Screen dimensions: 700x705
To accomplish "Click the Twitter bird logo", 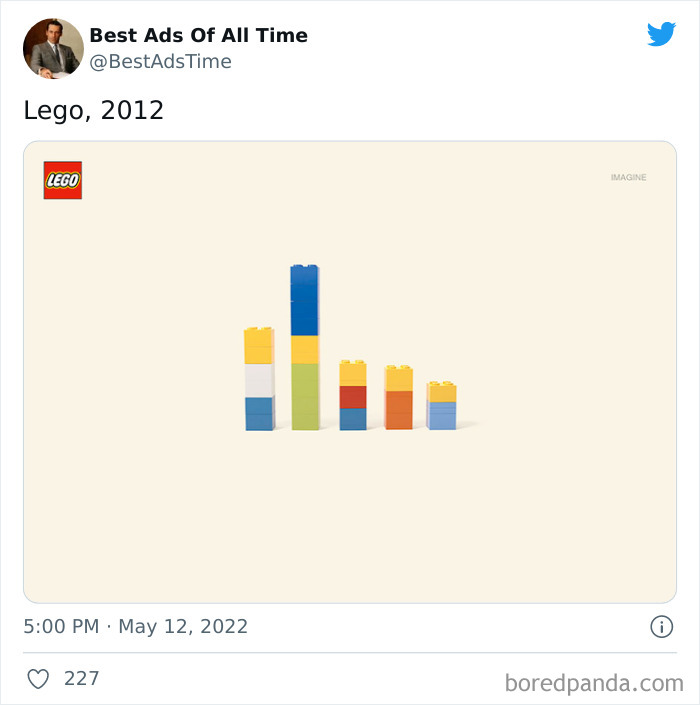I will pyautogui.click(x=661, y=34).
